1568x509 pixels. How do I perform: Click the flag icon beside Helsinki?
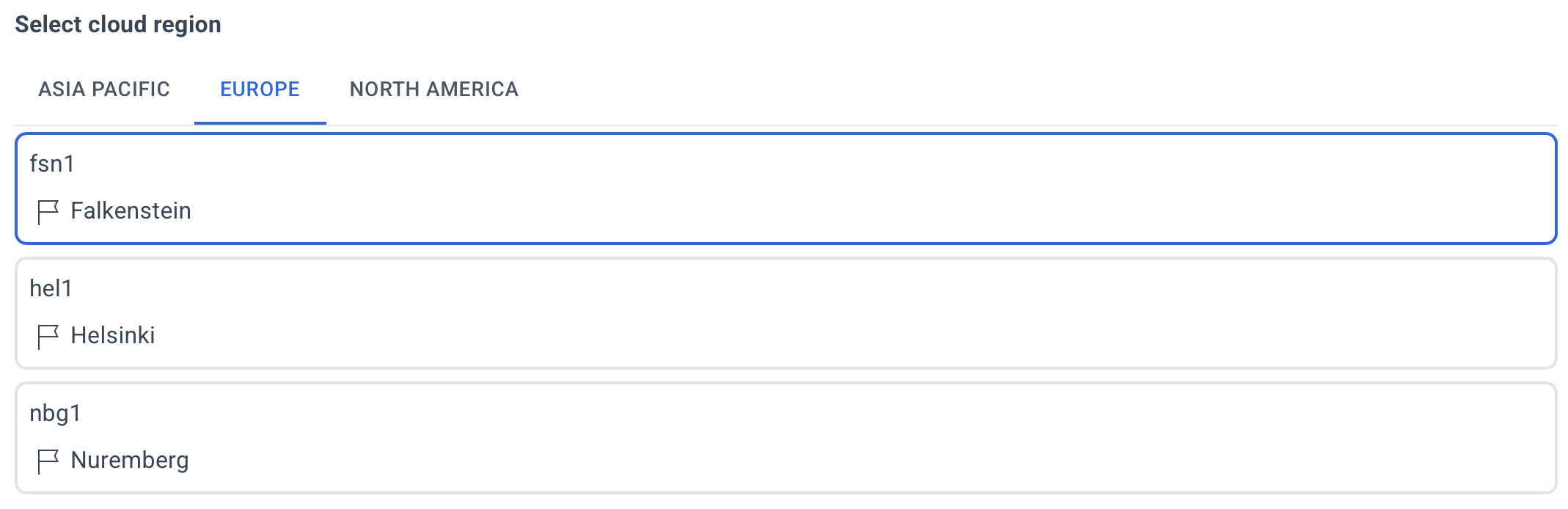tap(48, 337)
